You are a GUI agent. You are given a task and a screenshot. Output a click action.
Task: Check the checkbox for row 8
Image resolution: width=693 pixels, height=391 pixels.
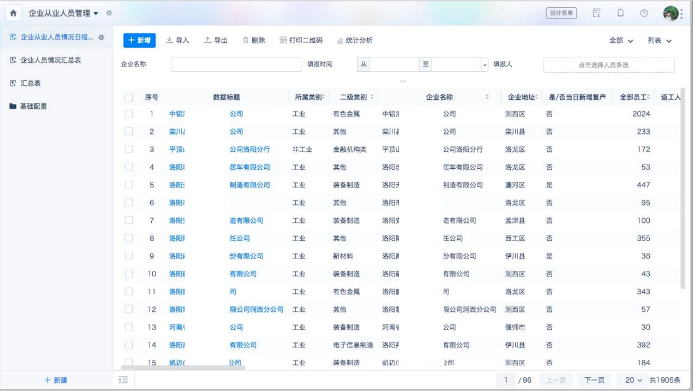129,238
